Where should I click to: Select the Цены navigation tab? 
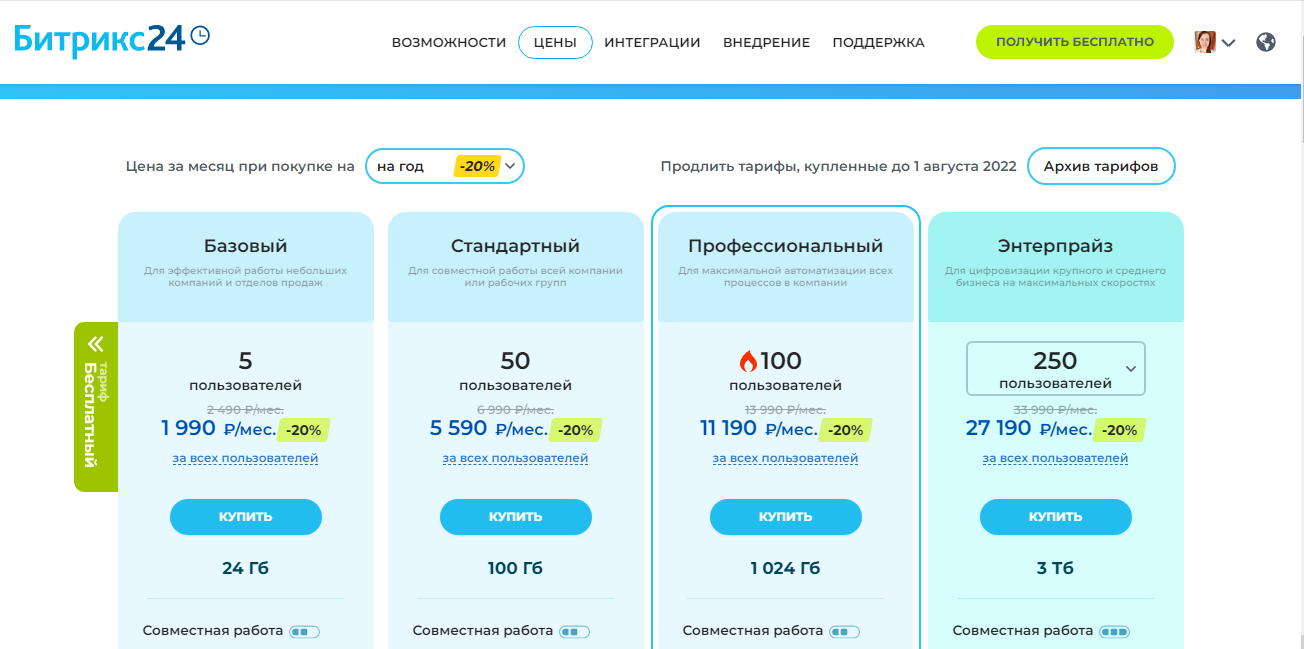coord(555,43)
